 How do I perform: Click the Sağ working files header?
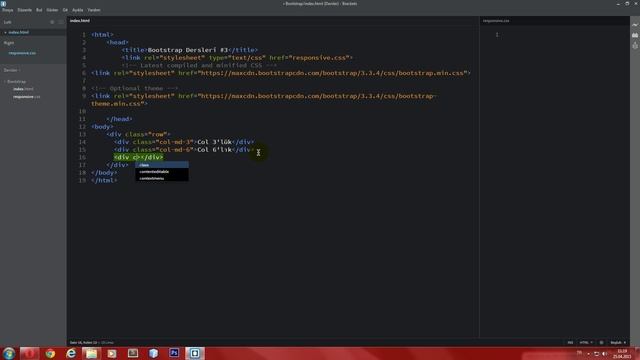pyautogui.click(x=9, y=43)
